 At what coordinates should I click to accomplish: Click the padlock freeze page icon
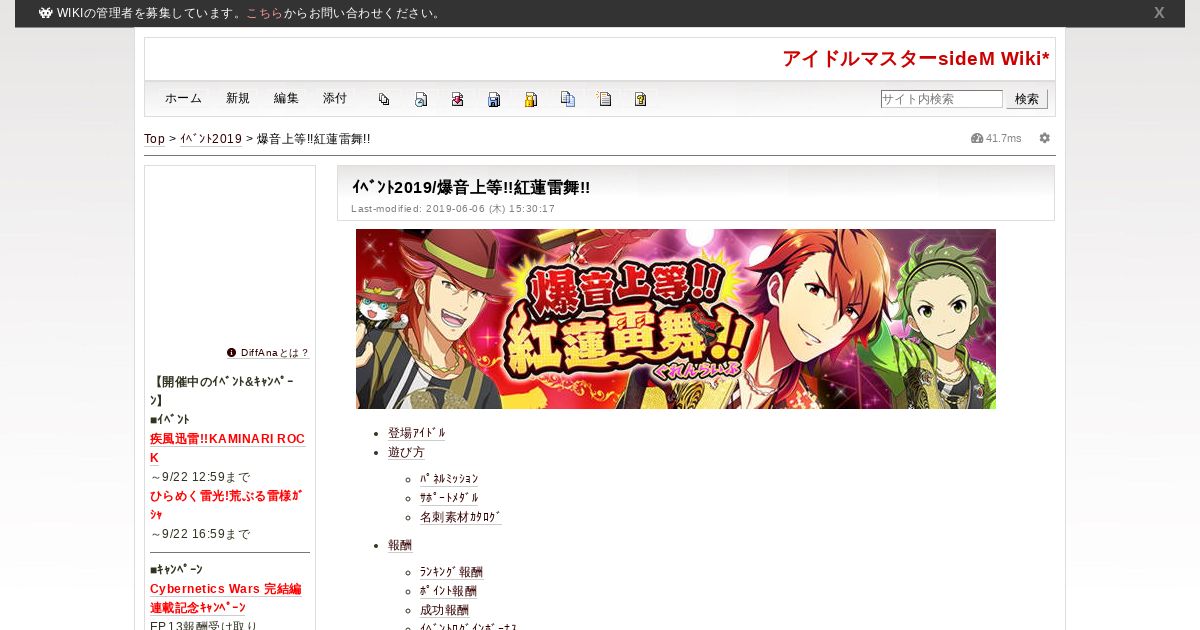[x=531, y=99]
